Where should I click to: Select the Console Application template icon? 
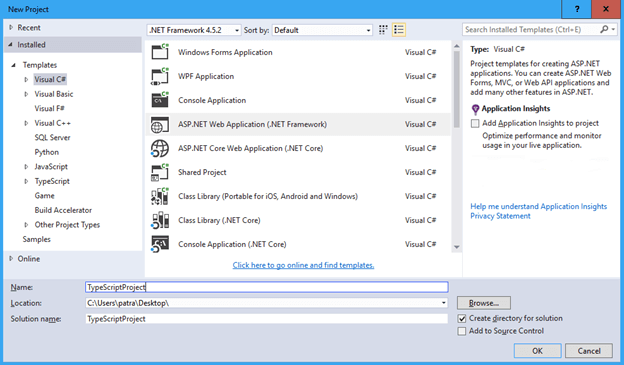click(x=160, y=100)
